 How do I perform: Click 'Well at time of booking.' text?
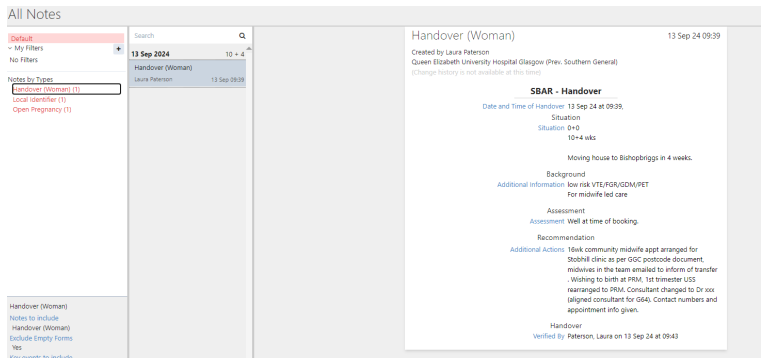click(x=603, y=221)
